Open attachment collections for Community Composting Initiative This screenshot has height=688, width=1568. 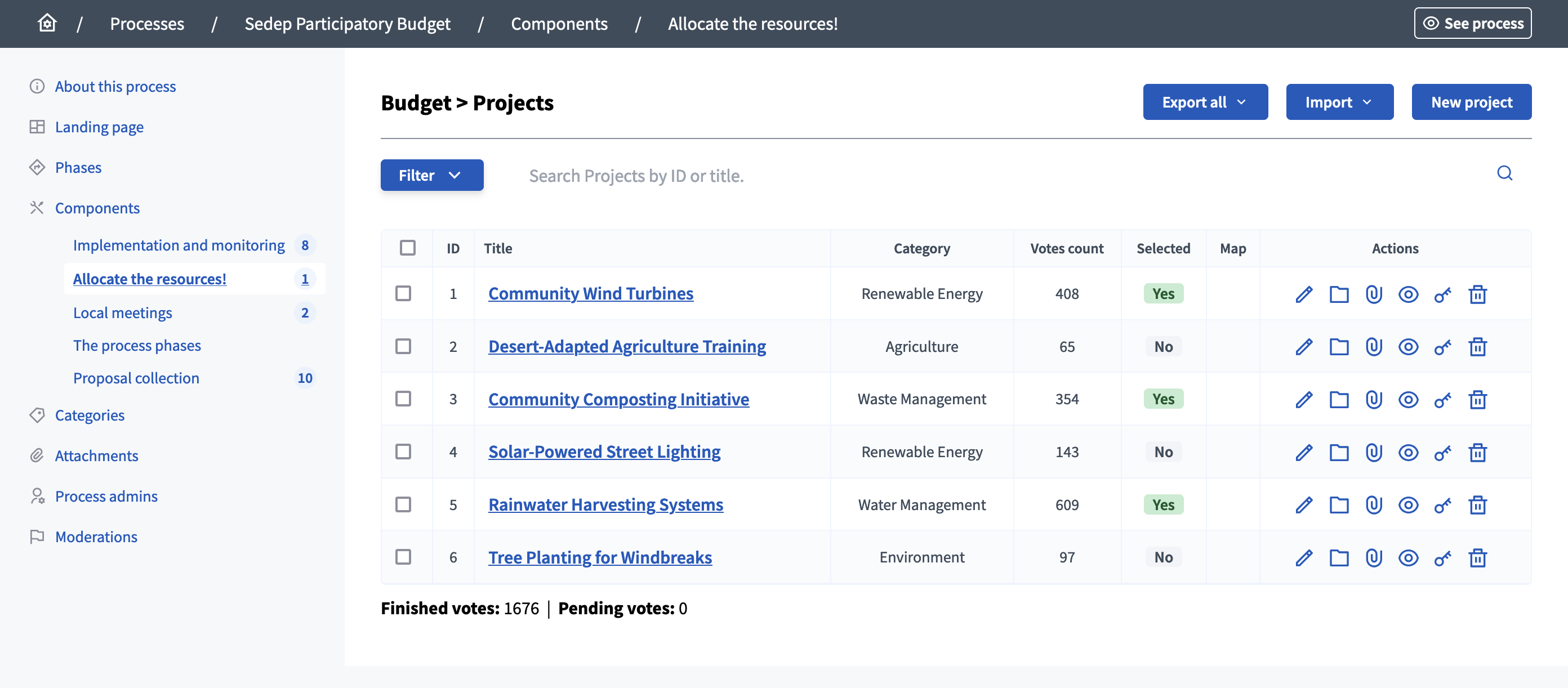pyautogui.click(x=1339, y=399)
